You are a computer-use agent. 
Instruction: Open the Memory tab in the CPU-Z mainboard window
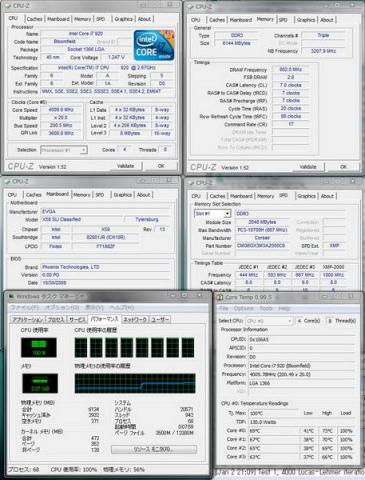82,195
